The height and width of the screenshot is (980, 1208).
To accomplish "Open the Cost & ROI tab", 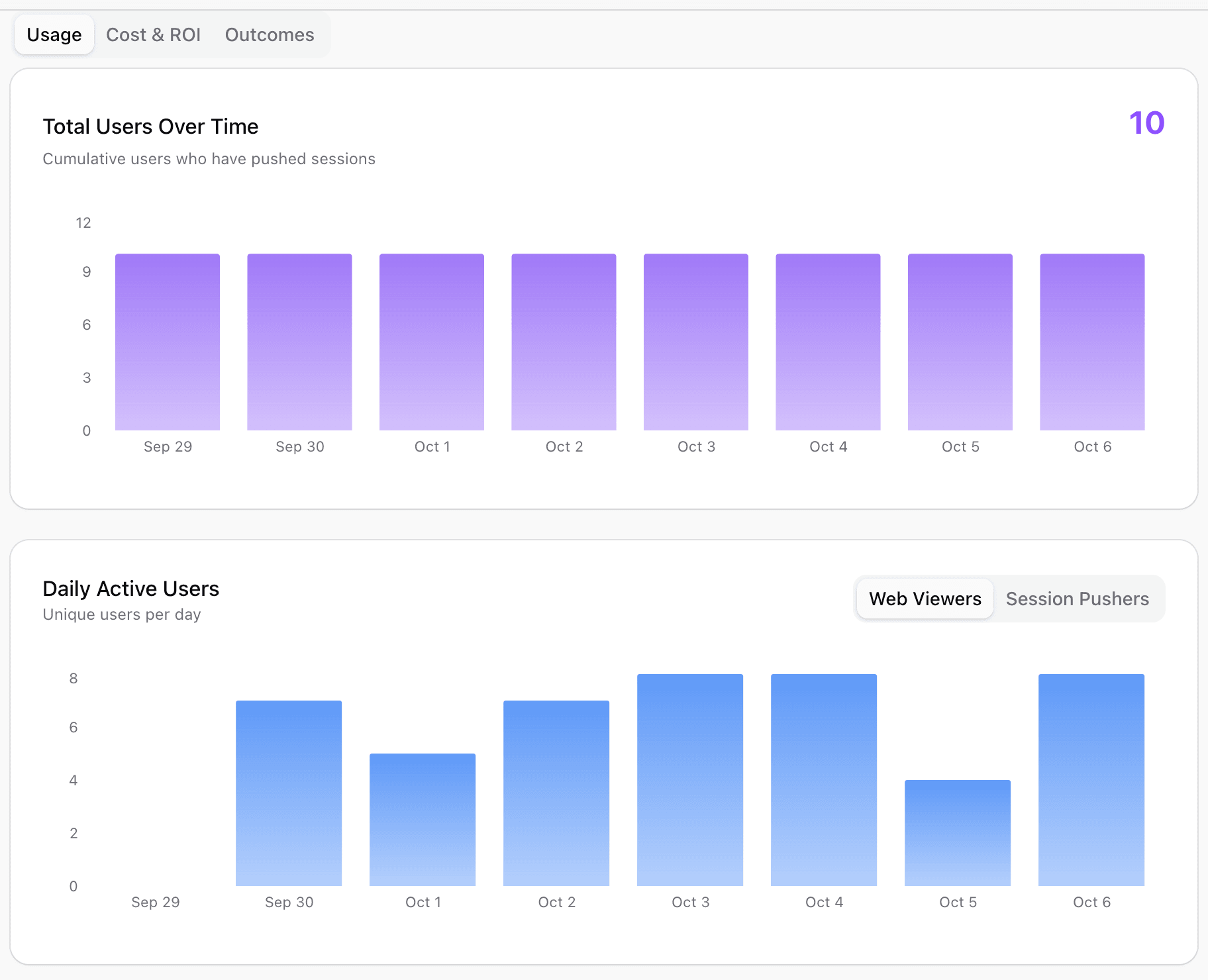I will (153, 35).
